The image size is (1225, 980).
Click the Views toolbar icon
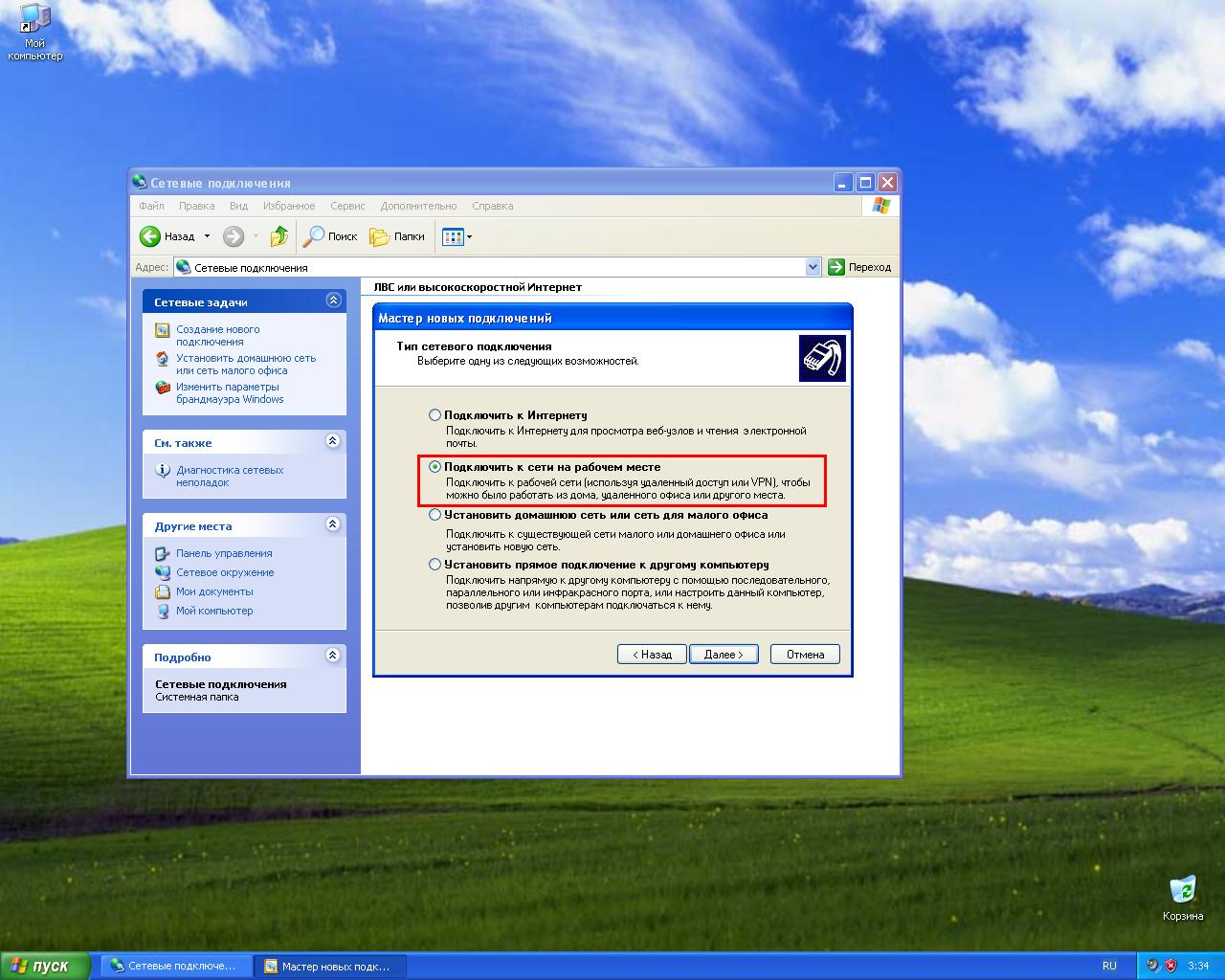click(452, 236)
